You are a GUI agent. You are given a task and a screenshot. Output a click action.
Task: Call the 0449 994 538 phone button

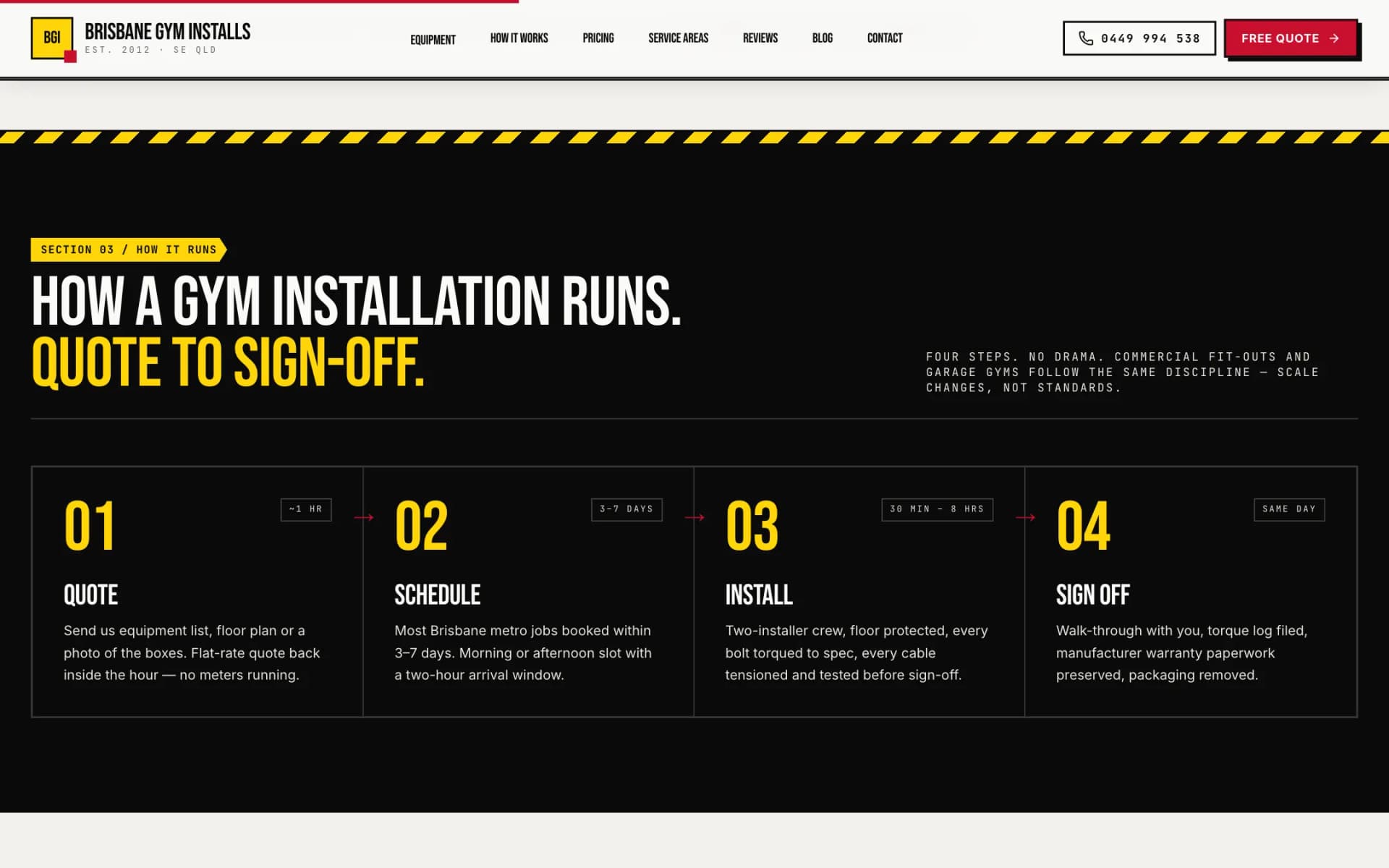1139,38
